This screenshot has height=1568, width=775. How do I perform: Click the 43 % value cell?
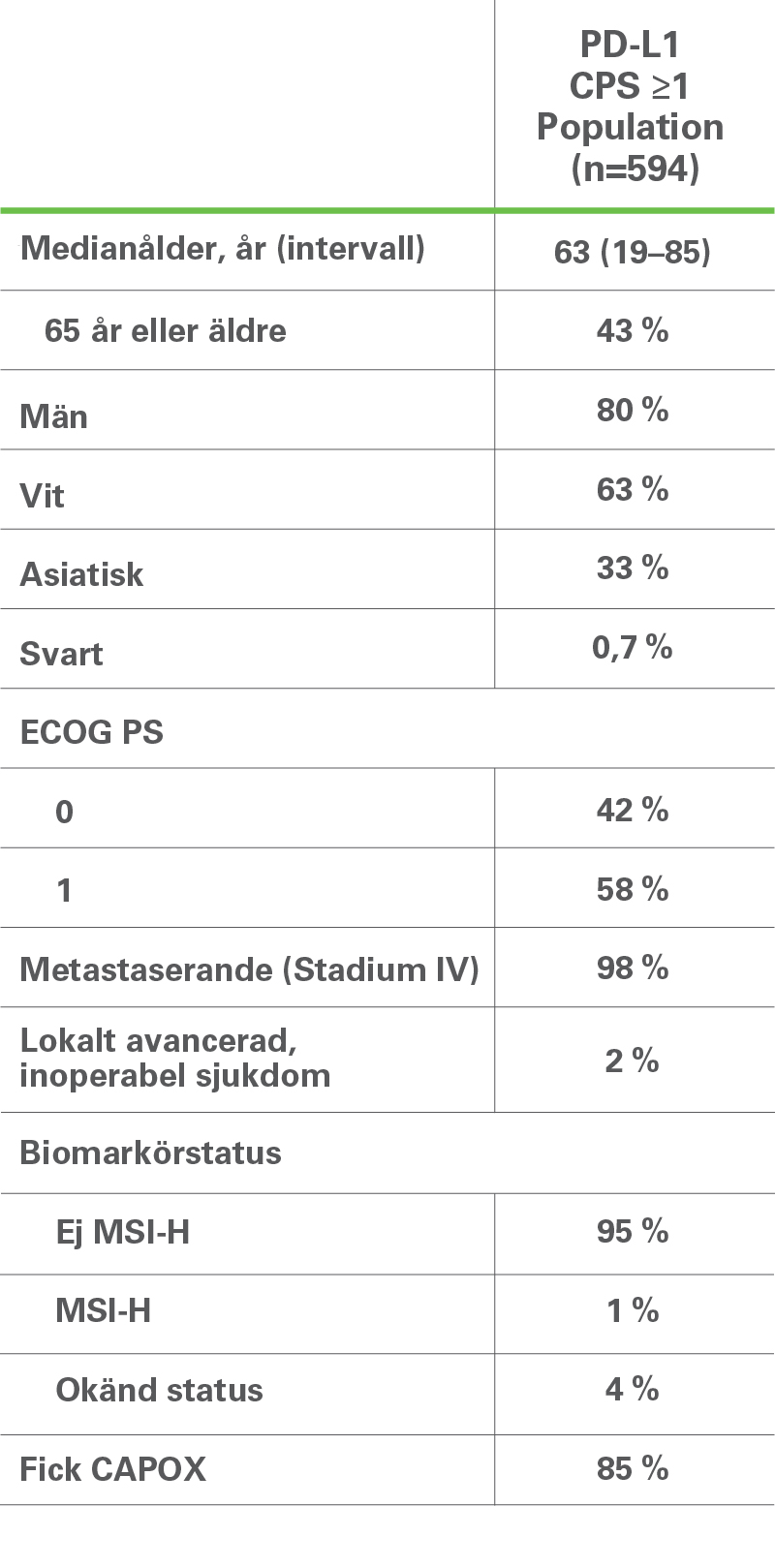633,330
